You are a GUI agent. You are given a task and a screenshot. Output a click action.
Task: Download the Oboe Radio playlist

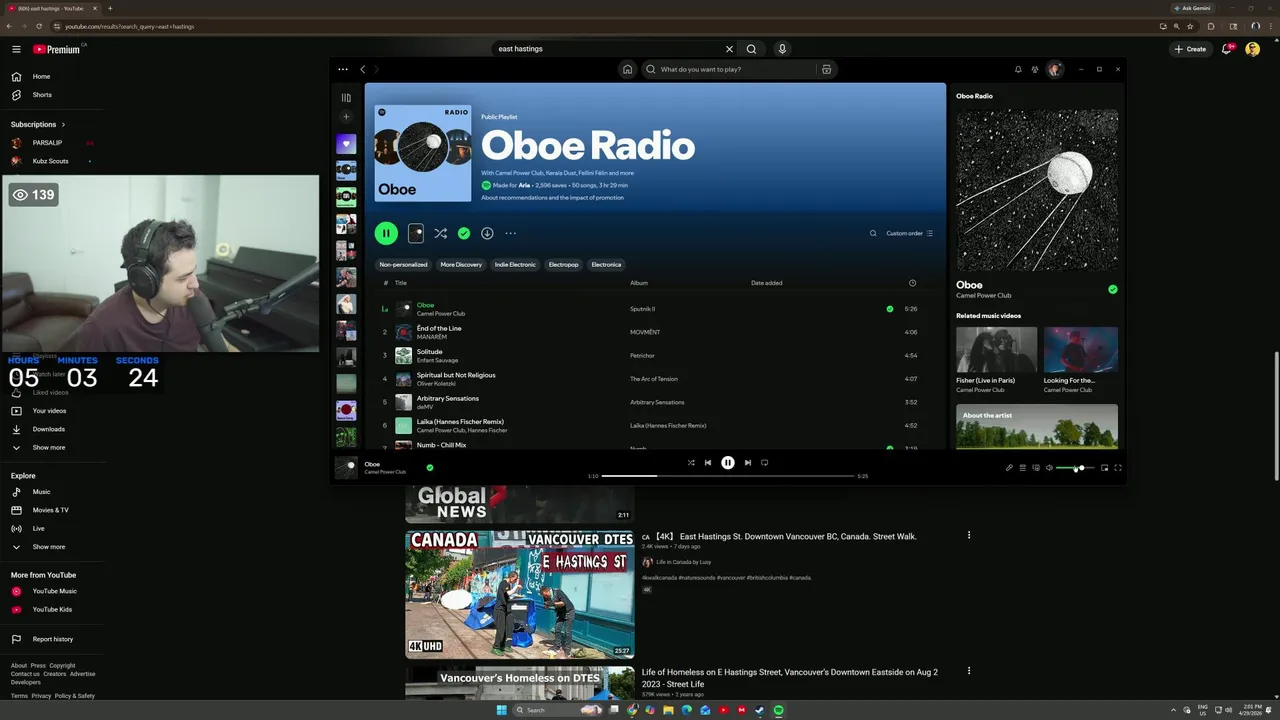(487, 233)
